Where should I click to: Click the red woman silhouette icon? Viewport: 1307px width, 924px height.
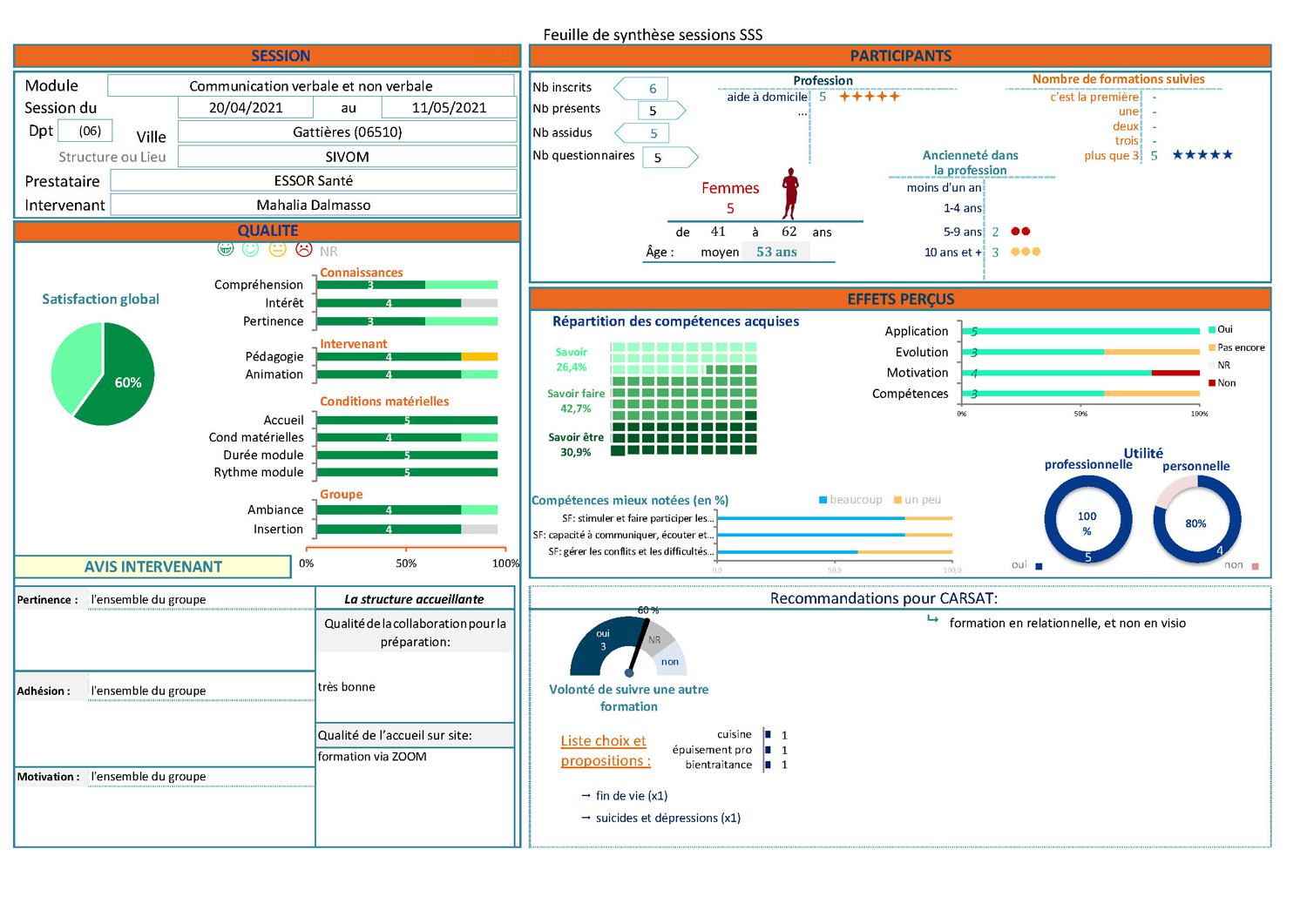[x=789, y=193]
